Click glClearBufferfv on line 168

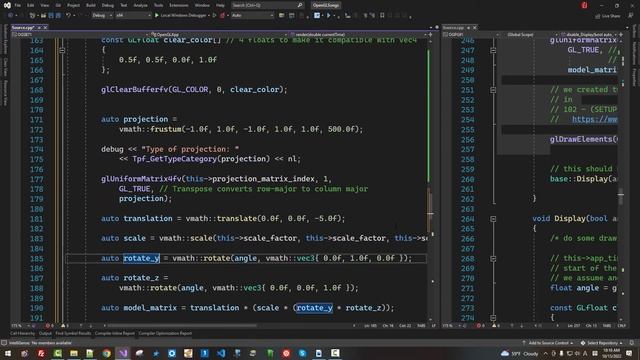click(135, 89)
